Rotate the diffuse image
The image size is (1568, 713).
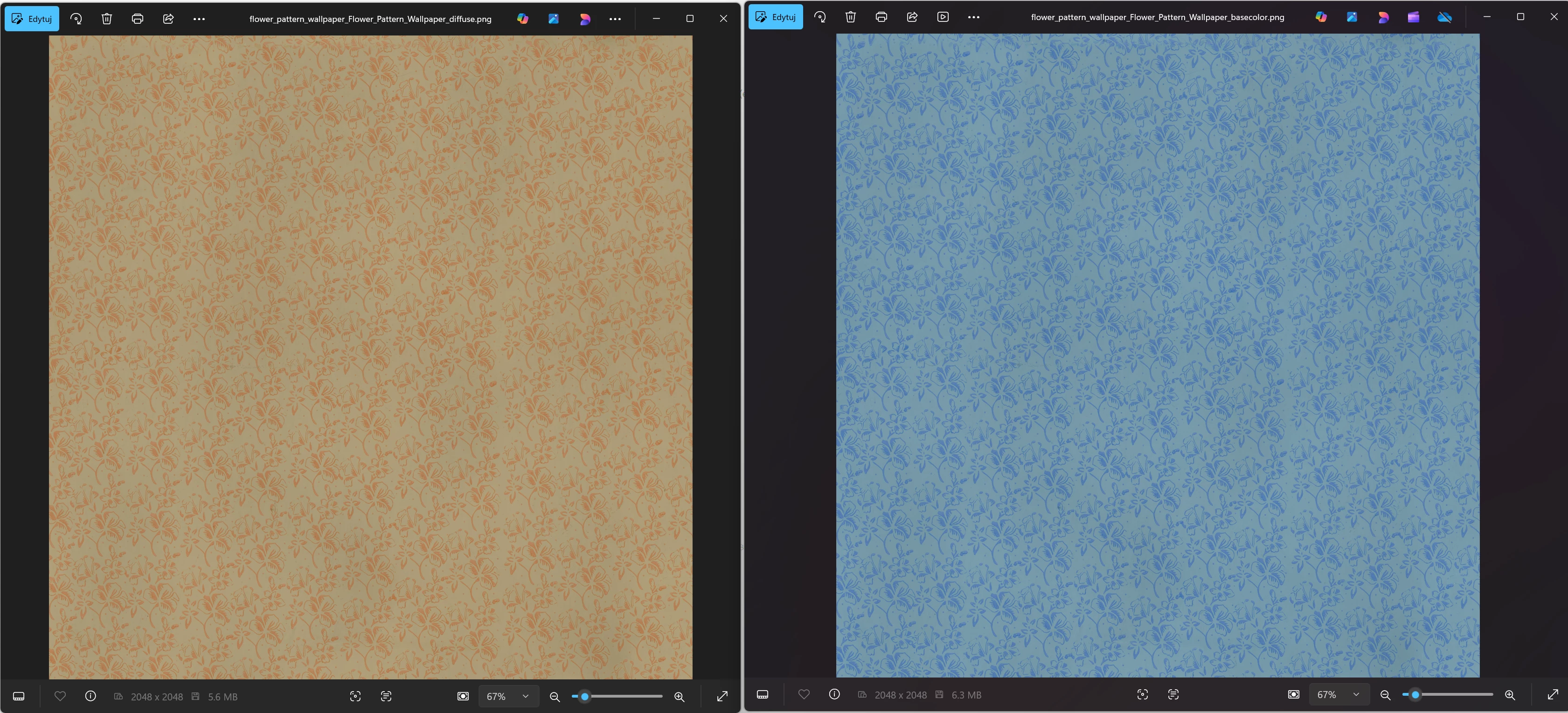pos(76,19)
